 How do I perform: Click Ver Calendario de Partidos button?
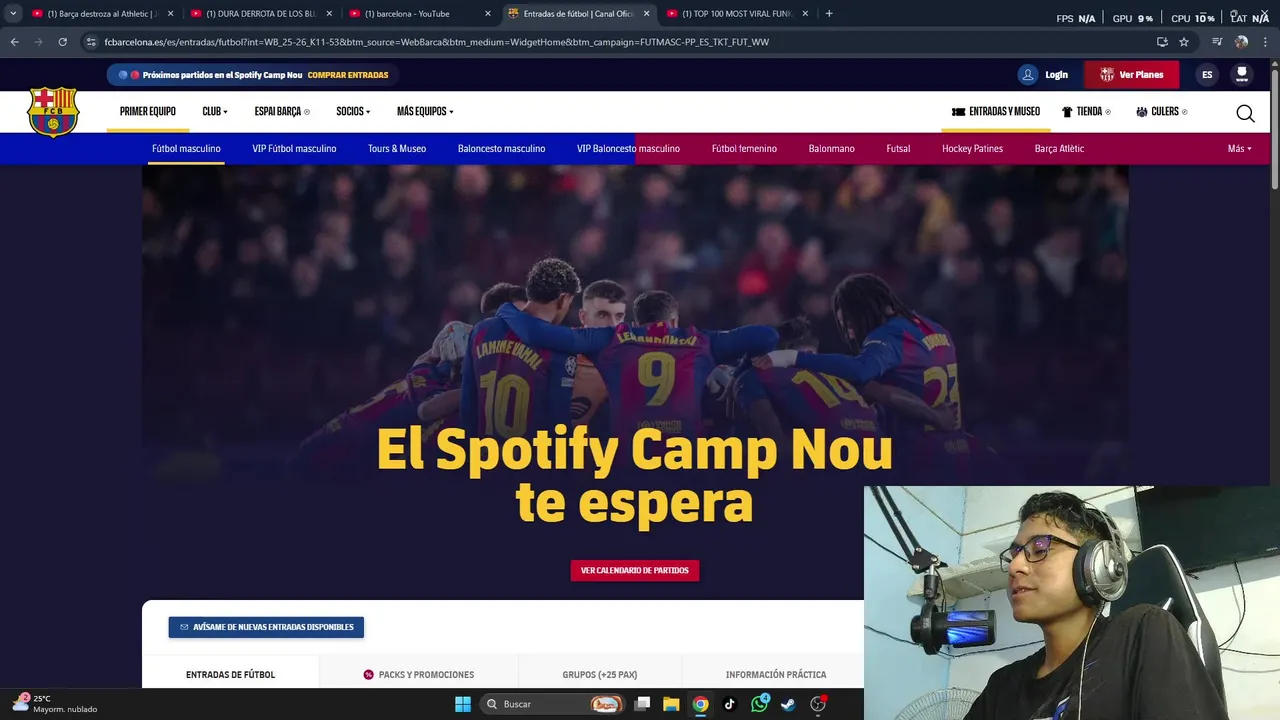pos(635,570)
